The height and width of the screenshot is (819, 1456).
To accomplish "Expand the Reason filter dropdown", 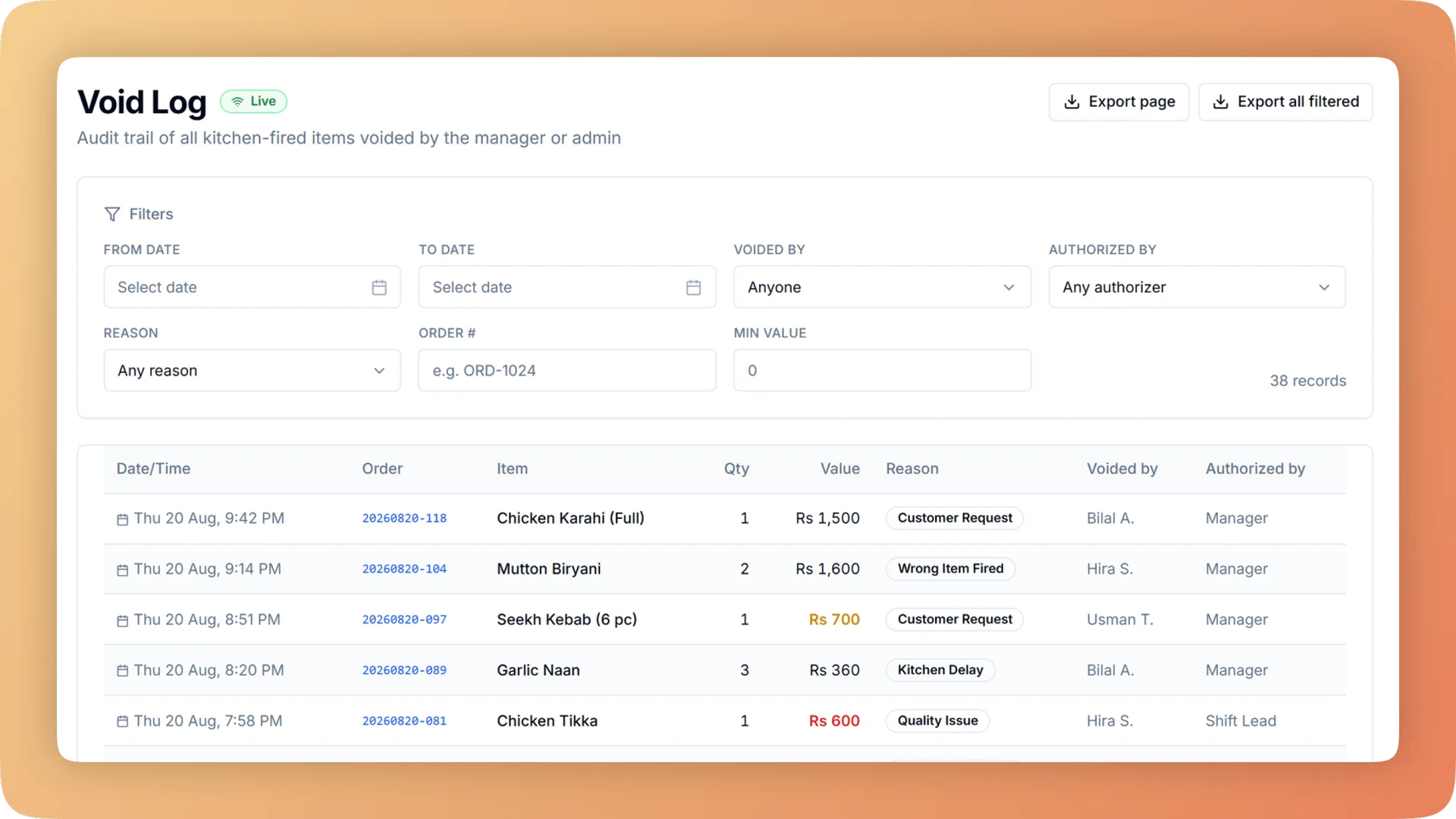I will (252, 371).
